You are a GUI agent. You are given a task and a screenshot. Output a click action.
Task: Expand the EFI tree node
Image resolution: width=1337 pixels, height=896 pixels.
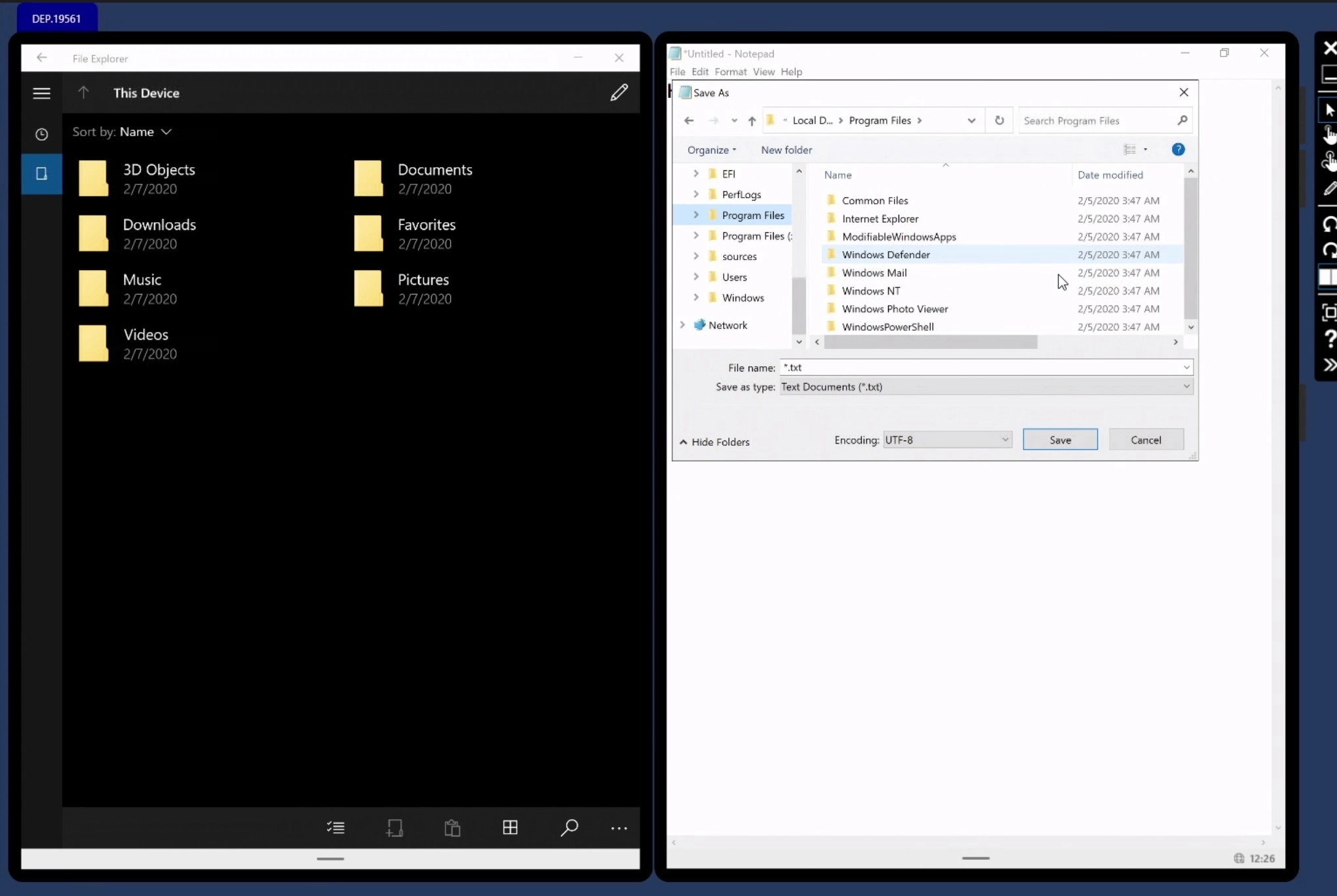click(x=695, y=174)
